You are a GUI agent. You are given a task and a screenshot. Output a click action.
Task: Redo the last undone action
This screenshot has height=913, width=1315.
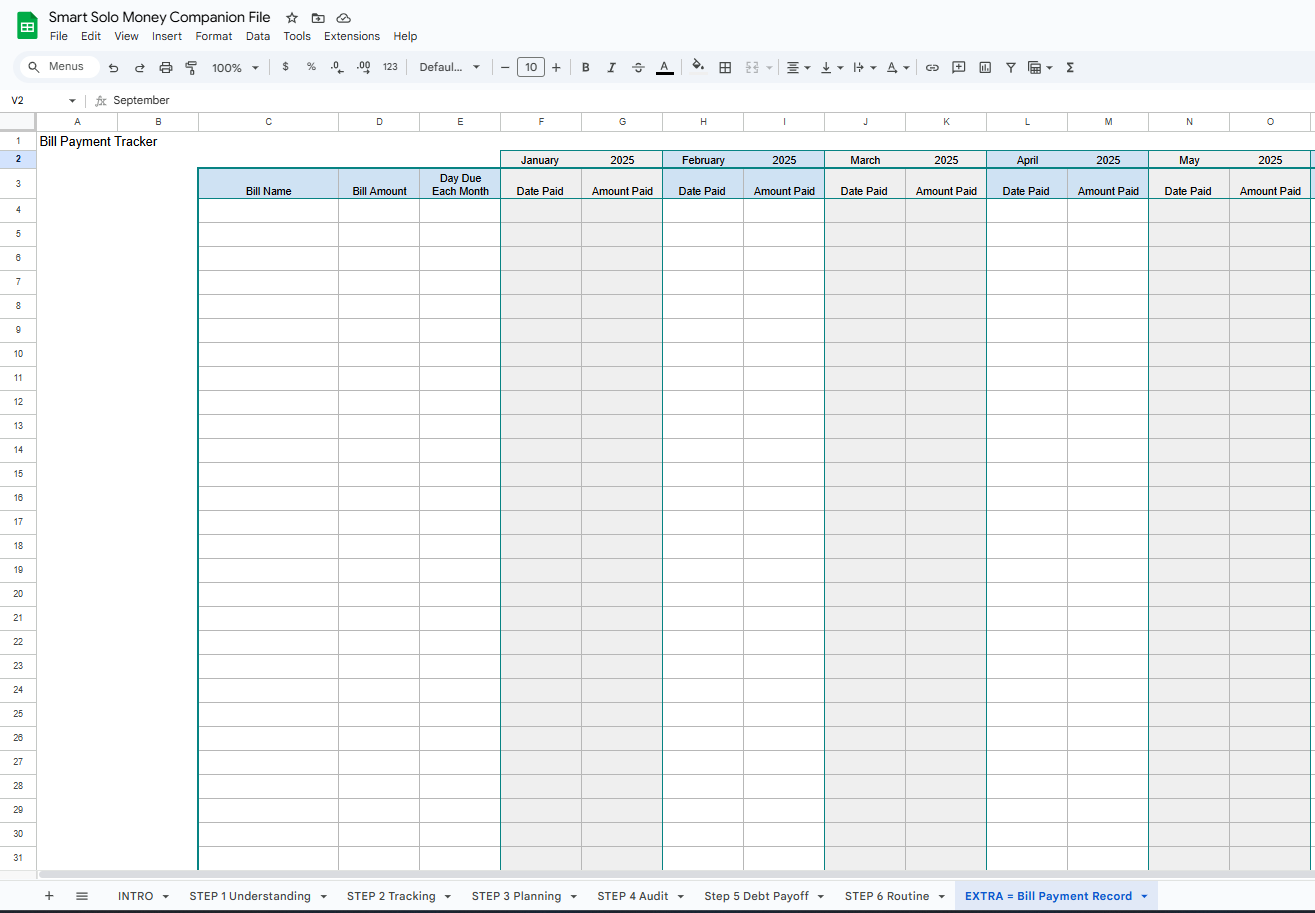139,67
